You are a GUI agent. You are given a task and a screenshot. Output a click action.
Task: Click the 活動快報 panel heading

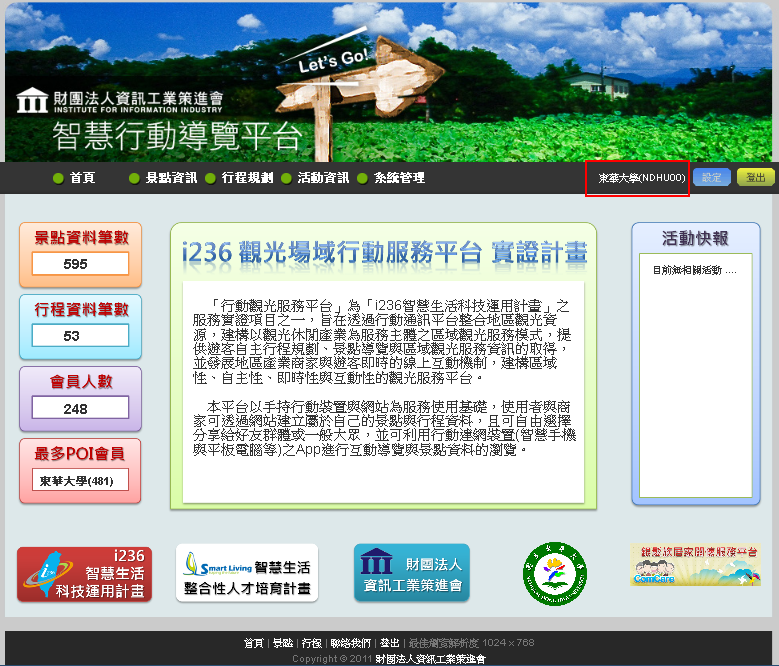point(695,238)
